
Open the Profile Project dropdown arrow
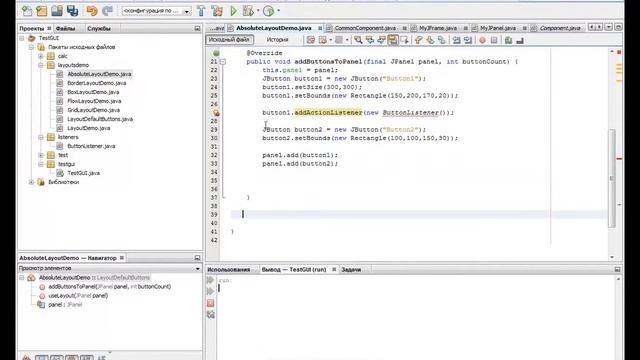click(279, 11)
